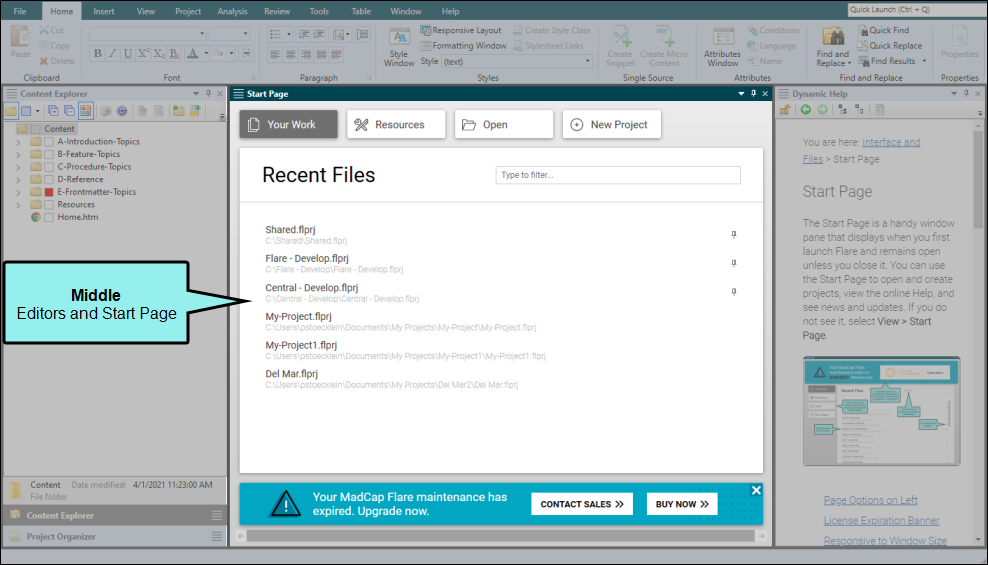Open the Style (text) dropdown

[588, 62]
